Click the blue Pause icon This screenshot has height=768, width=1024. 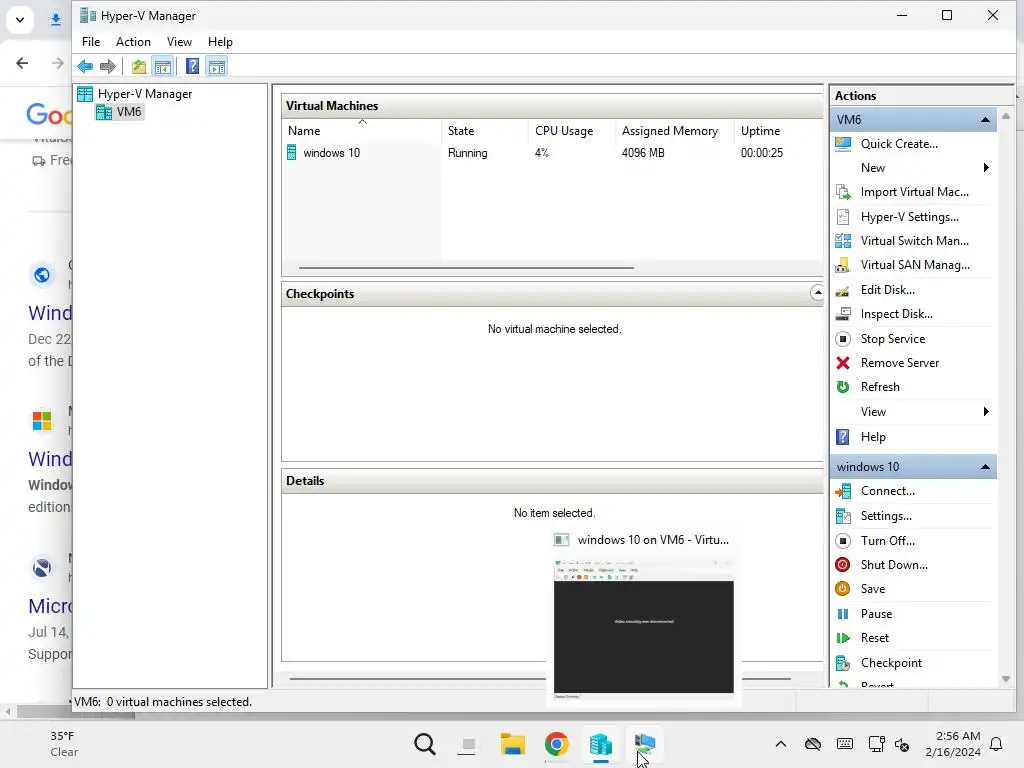click(x=843, y=614)
